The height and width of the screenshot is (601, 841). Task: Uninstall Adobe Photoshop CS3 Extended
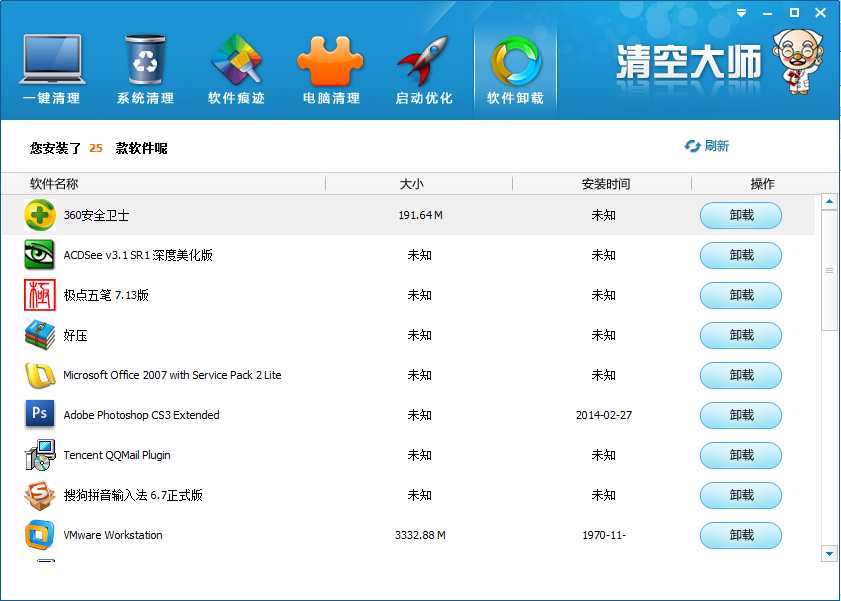point(740,415)
